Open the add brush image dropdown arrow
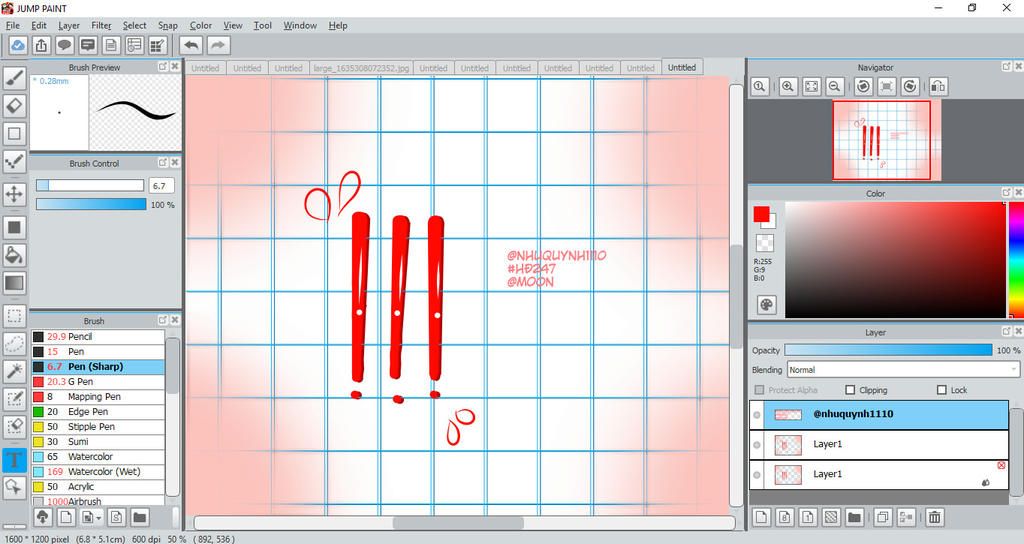The height and width of the screenshot is (544, 1024). click(x=99, y=518)
